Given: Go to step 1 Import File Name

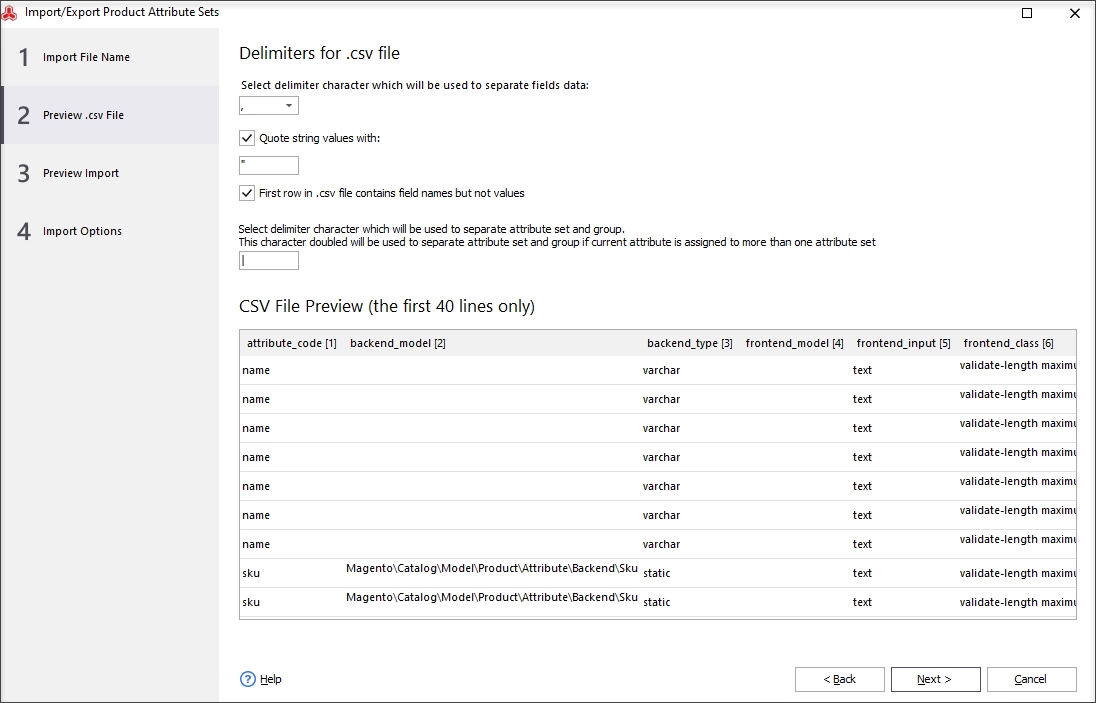Looking at the screenshot, I should [x=110, y=57].
